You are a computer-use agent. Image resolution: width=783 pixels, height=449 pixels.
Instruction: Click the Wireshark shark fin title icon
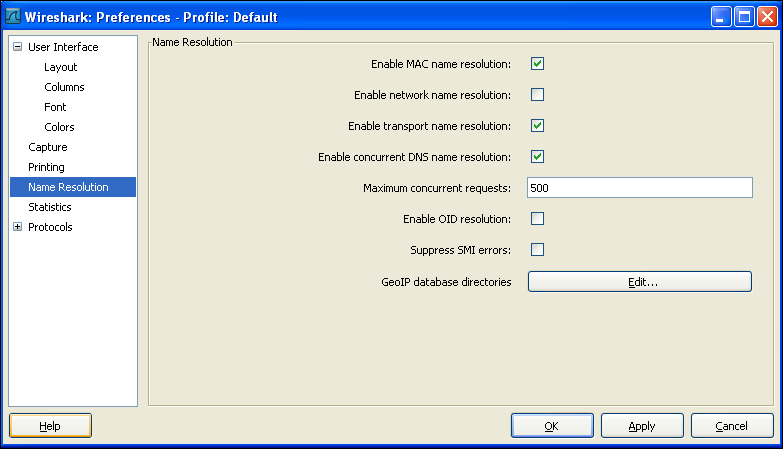point(12,16)
